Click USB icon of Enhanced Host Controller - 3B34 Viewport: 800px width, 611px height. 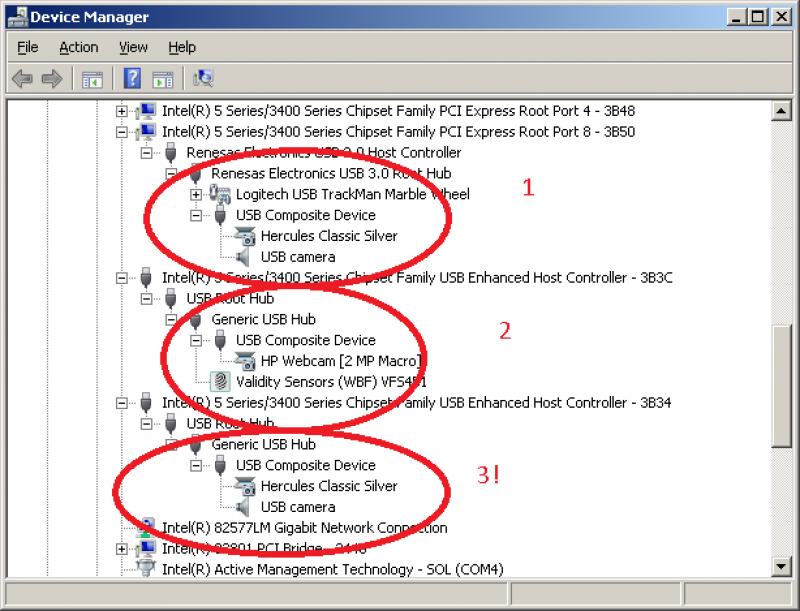[x=146, y=402]
